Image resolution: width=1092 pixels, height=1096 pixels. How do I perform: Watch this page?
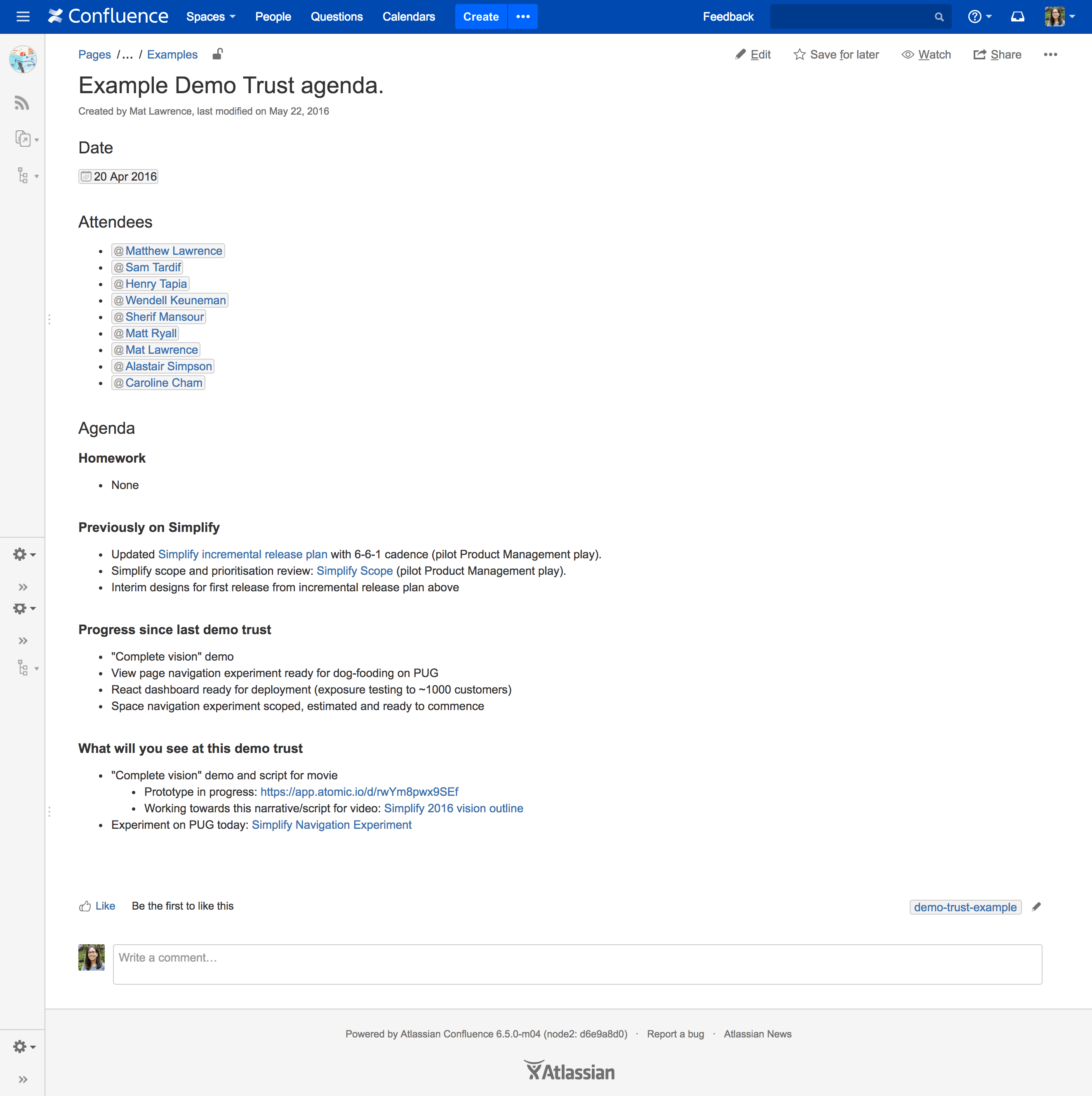click(x=926, y=54)
